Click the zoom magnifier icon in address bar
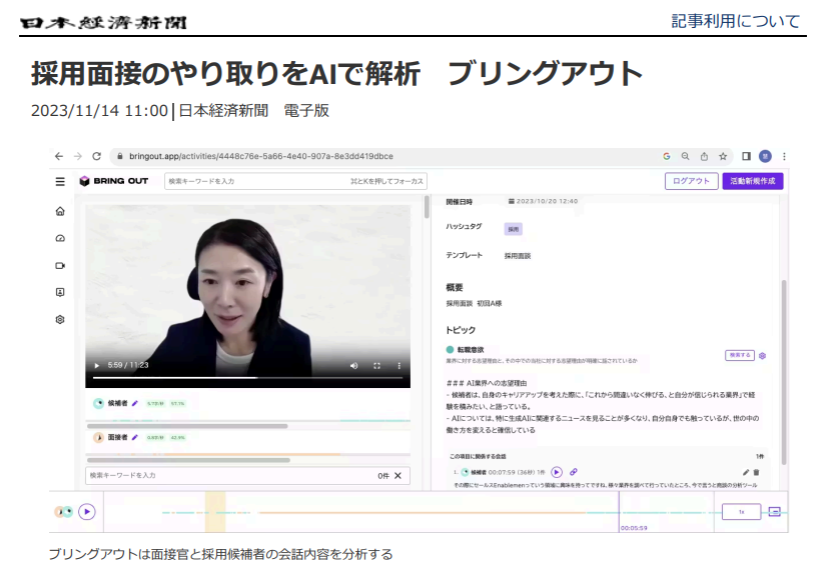This screenshot has width=831, height=582. click(x=685, y=156)
